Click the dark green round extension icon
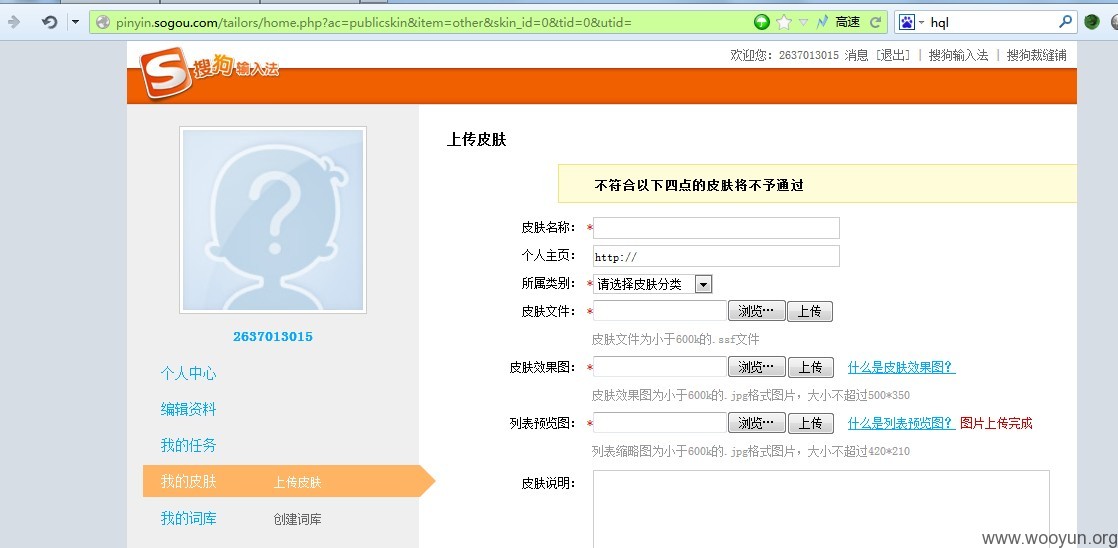Viewport: 1118px width, 548px height. tap(1092, 22)
